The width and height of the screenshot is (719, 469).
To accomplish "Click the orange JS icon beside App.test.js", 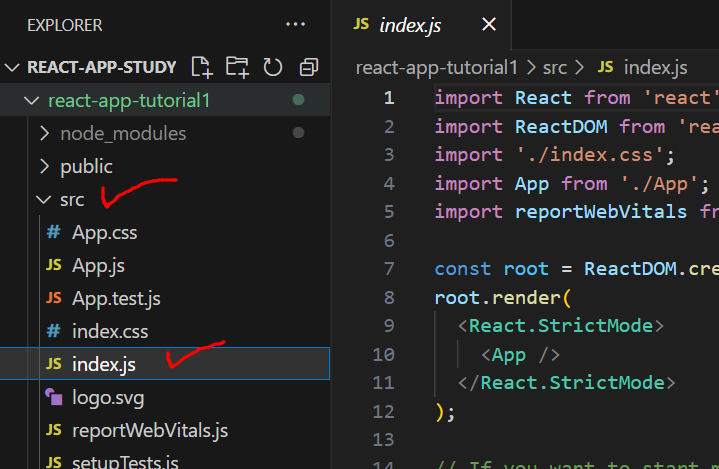I will [54, 298].
